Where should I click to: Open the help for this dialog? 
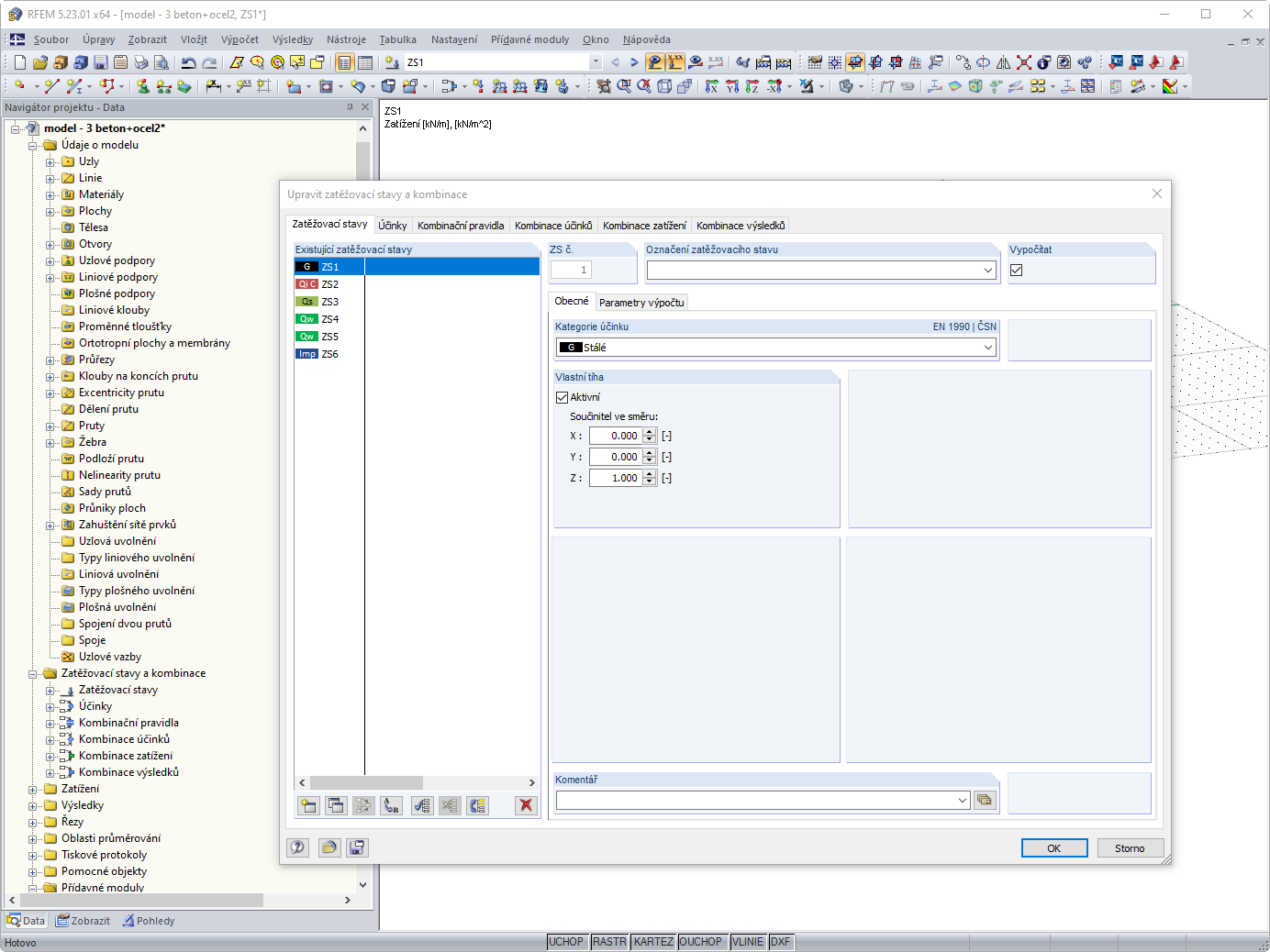click(x=297, y=847)
